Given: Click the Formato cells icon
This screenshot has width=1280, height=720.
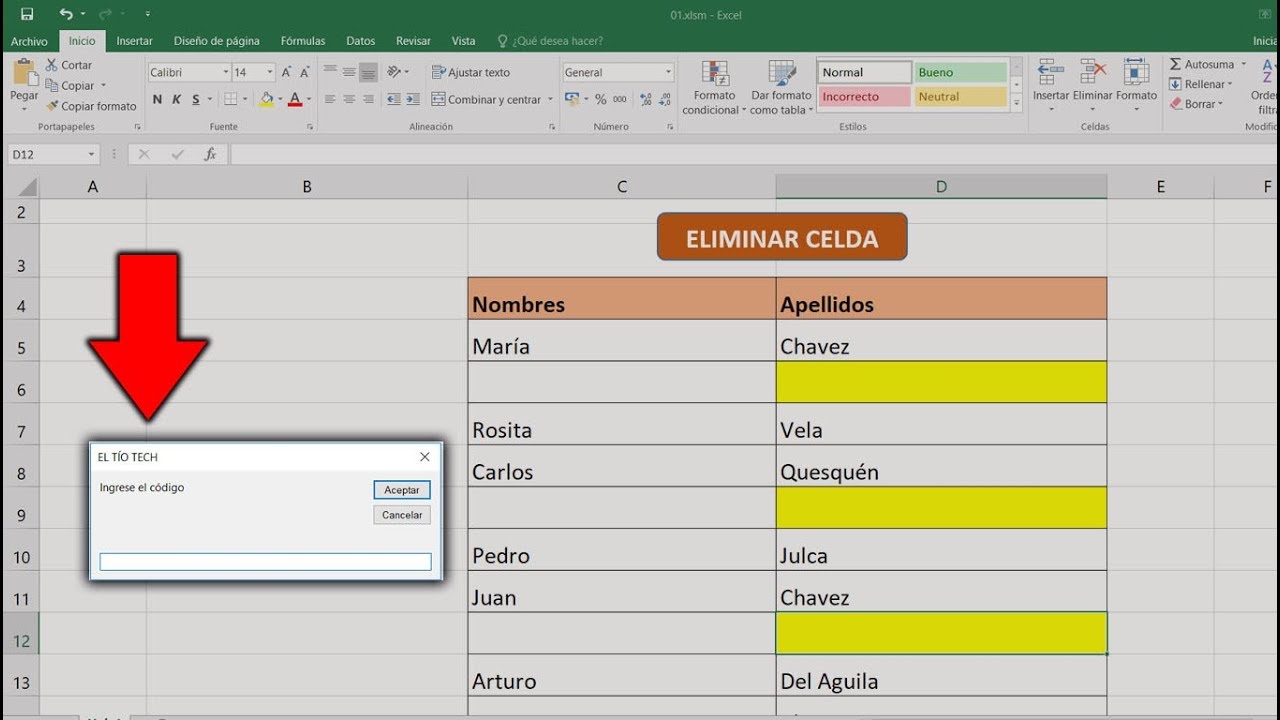Looking at the screenshot, I should point(1136,72).
